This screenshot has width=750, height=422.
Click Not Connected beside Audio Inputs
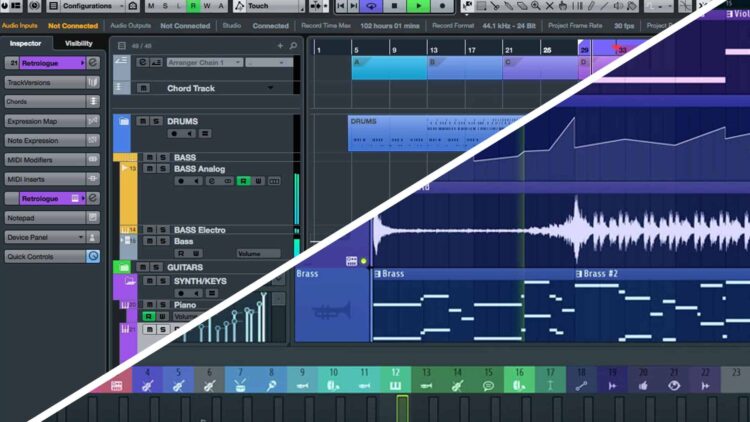(x=73, y=26)
